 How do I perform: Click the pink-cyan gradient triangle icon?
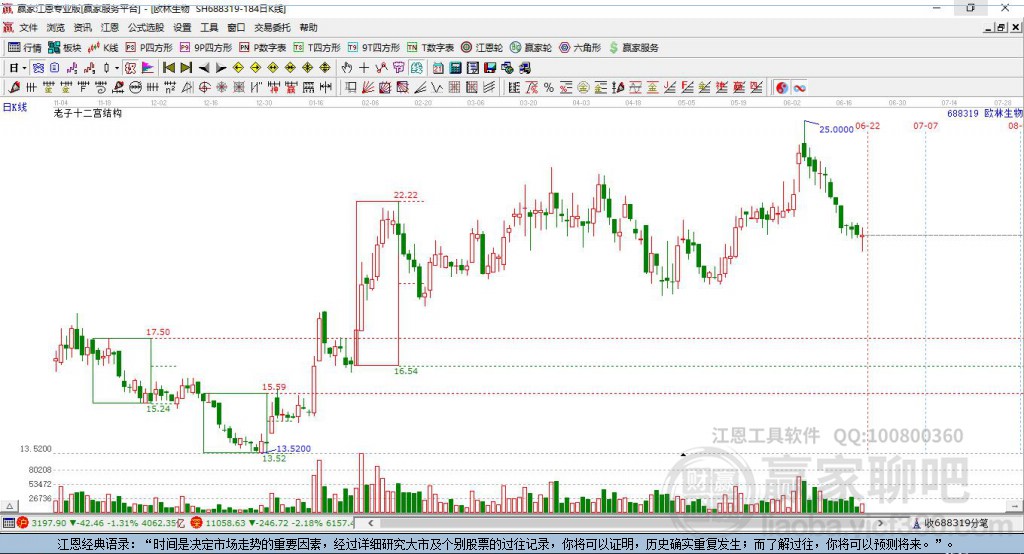(x=148, y=67)
